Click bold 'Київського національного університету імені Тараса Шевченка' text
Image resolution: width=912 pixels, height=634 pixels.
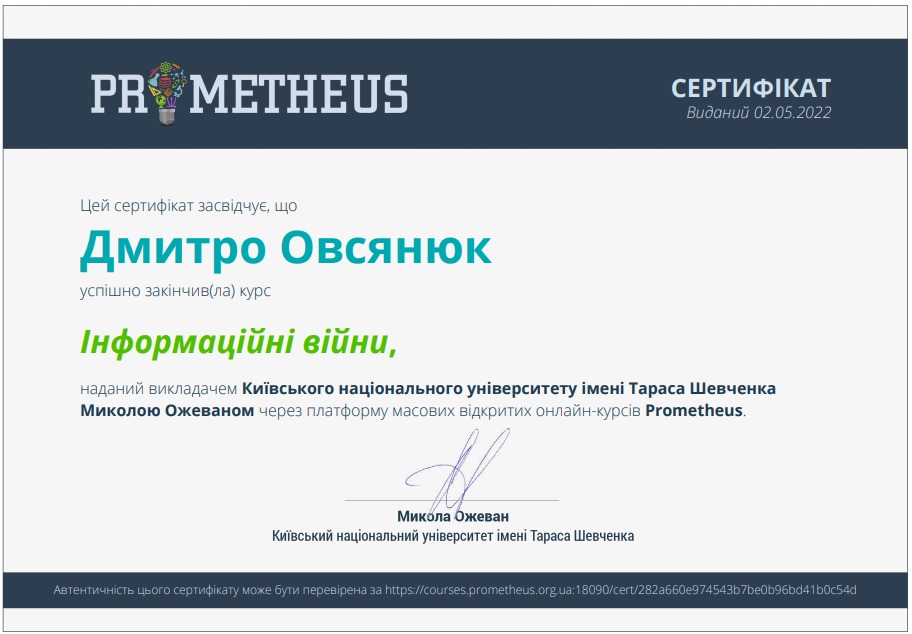(509, 388)
